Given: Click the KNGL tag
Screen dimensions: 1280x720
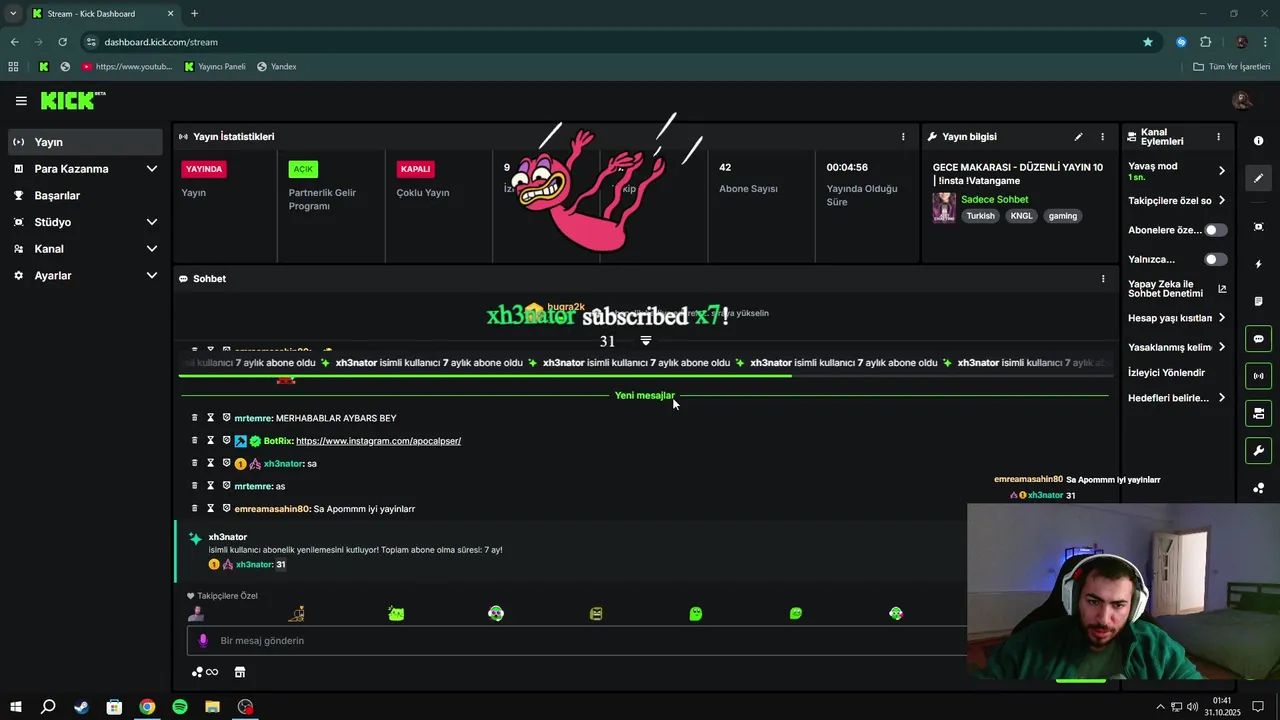Looking at the screenshot, I should coord(1021,216).
